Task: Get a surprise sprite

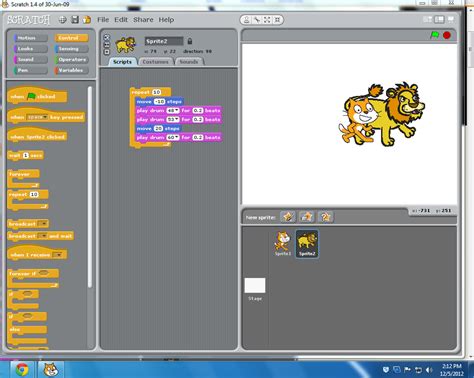Action: click(325, 217)
